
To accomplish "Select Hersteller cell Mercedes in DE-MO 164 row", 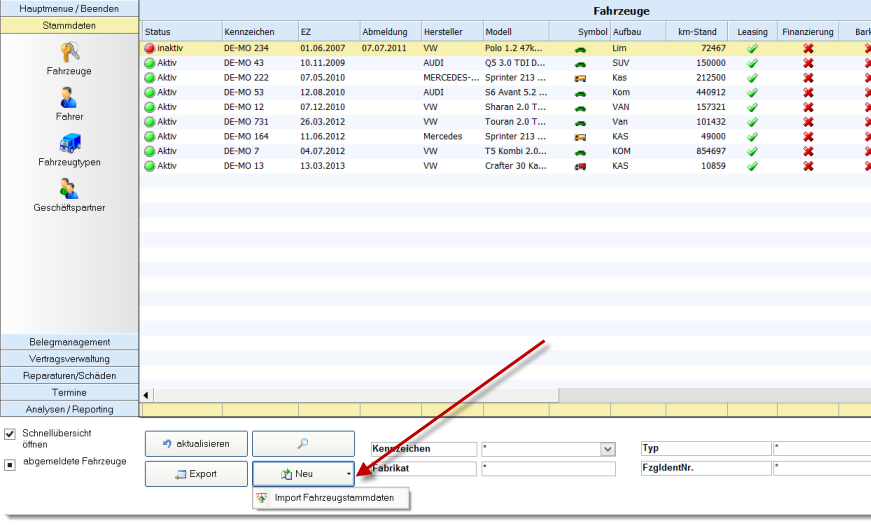I will click(443, 137).
